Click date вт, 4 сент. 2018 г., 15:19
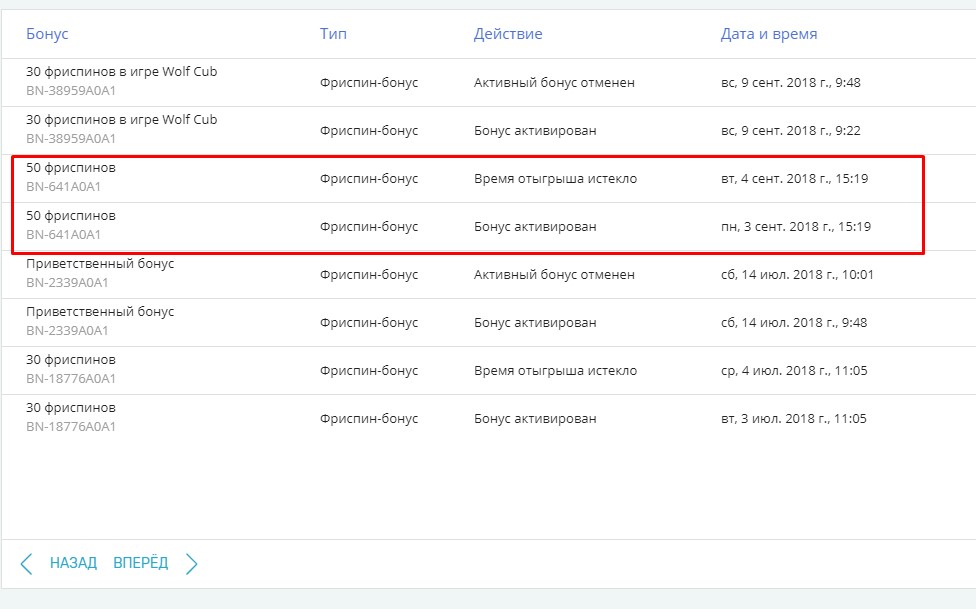Viewport: 976px width, 609px height. [x=794, y=179]
